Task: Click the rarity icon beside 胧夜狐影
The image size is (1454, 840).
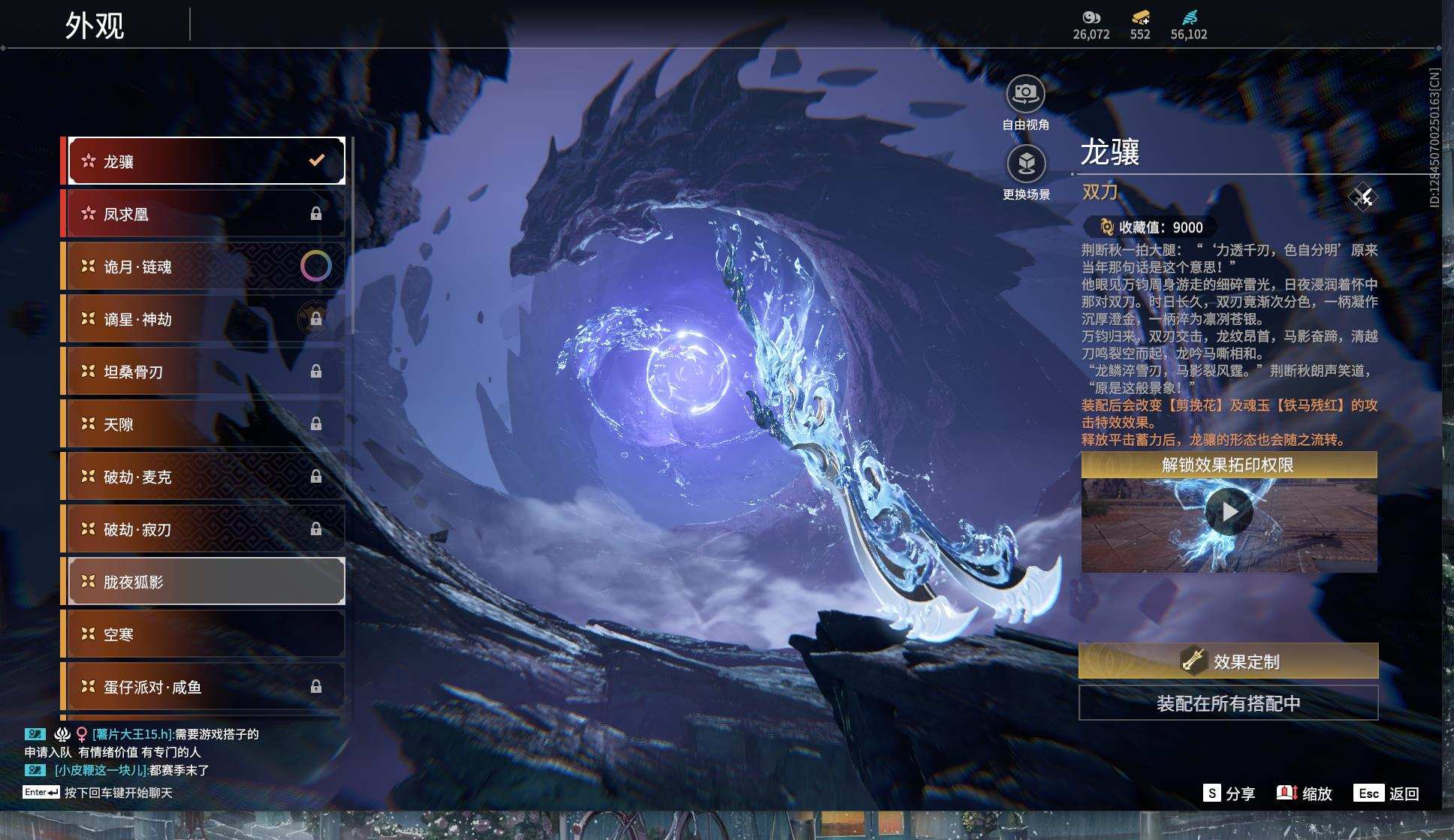Action: (x=89, y=581)
